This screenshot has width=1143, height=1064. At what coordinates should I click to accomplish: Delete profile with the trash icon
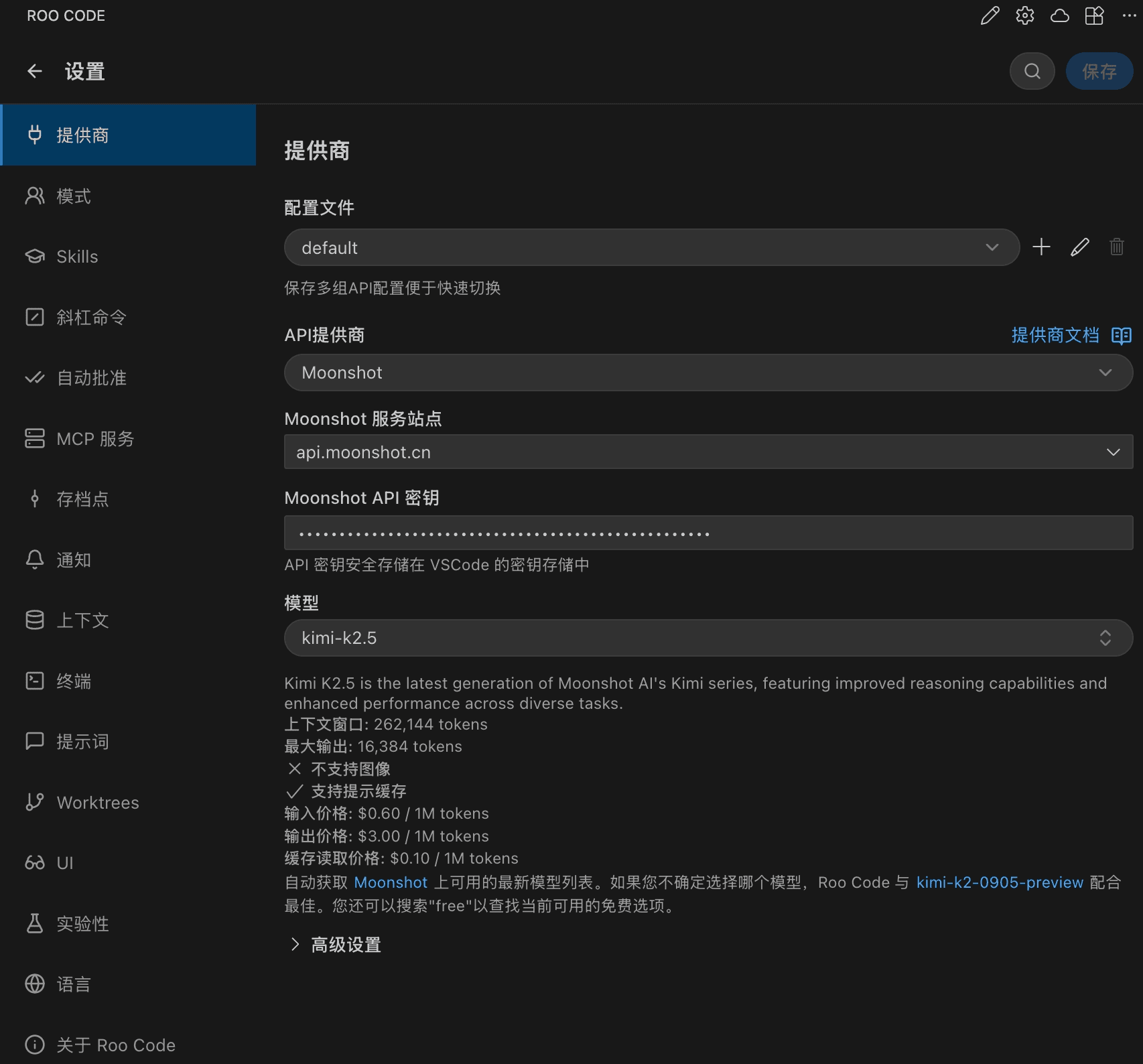coord(1116,247)
